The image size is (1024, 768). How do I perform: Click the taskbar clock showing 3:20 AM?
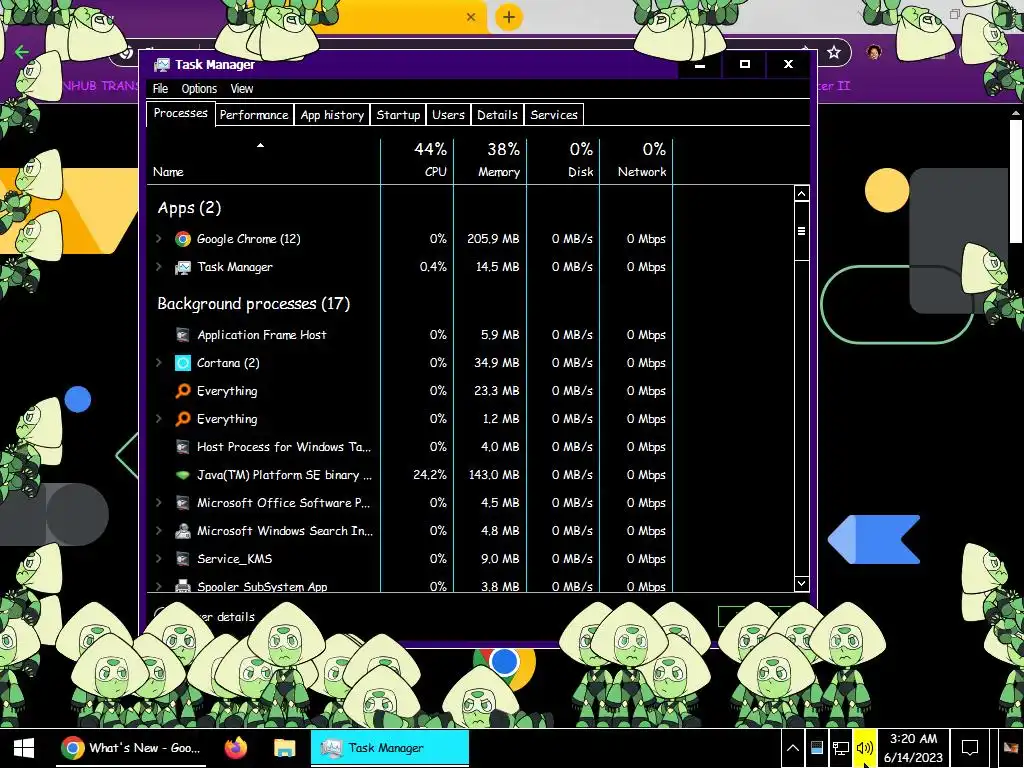[x=913, y=748]
